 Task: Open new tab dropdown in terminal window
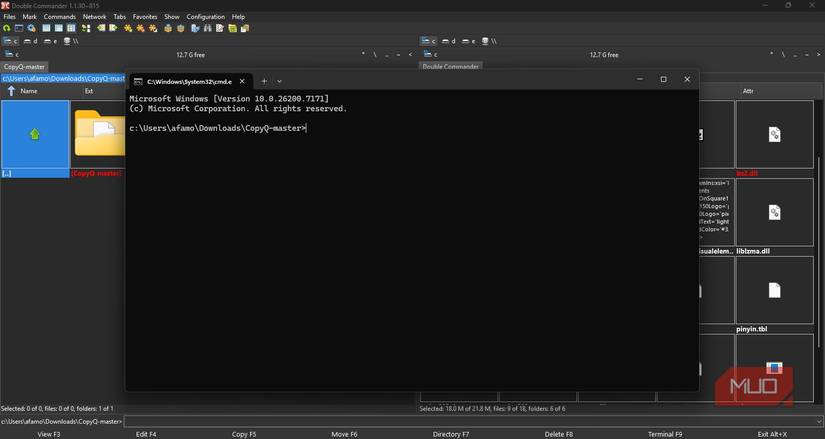[279, 81]
